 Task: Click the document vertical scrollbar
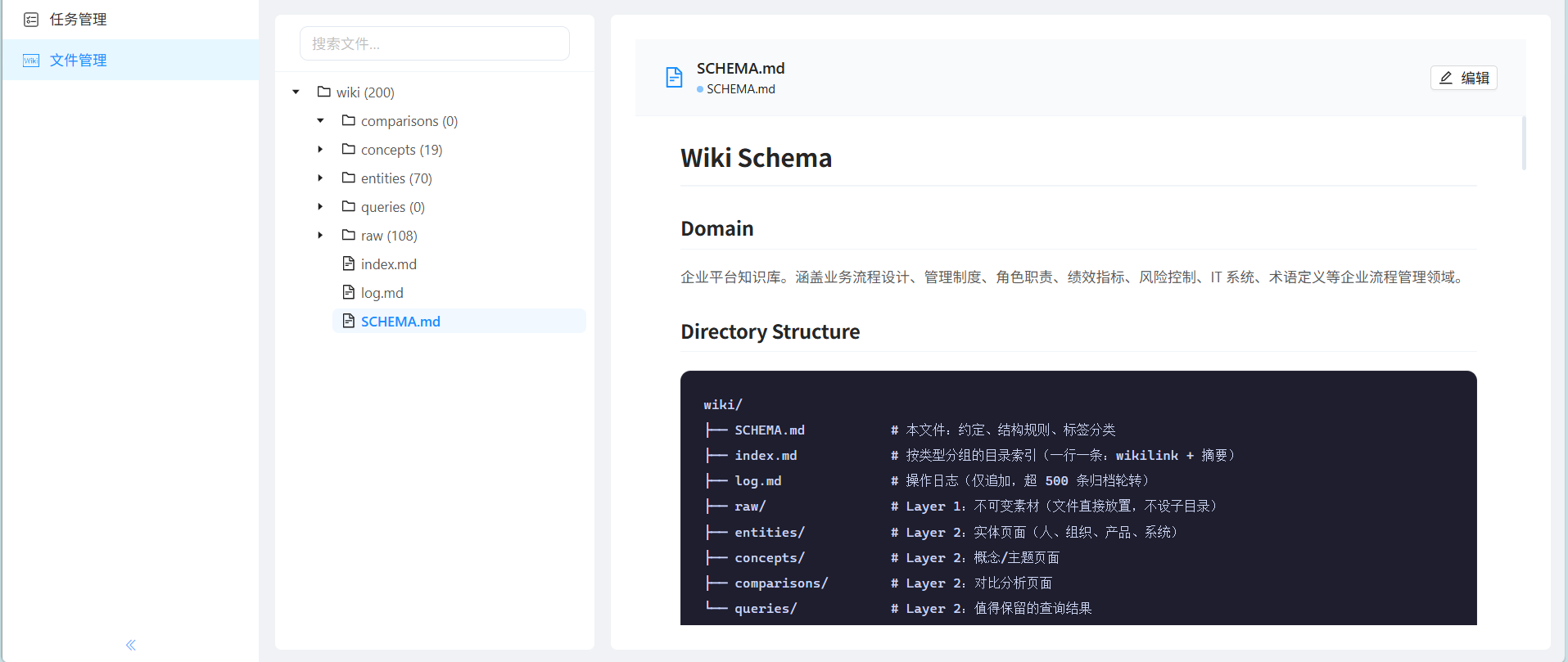[1524, 143]
